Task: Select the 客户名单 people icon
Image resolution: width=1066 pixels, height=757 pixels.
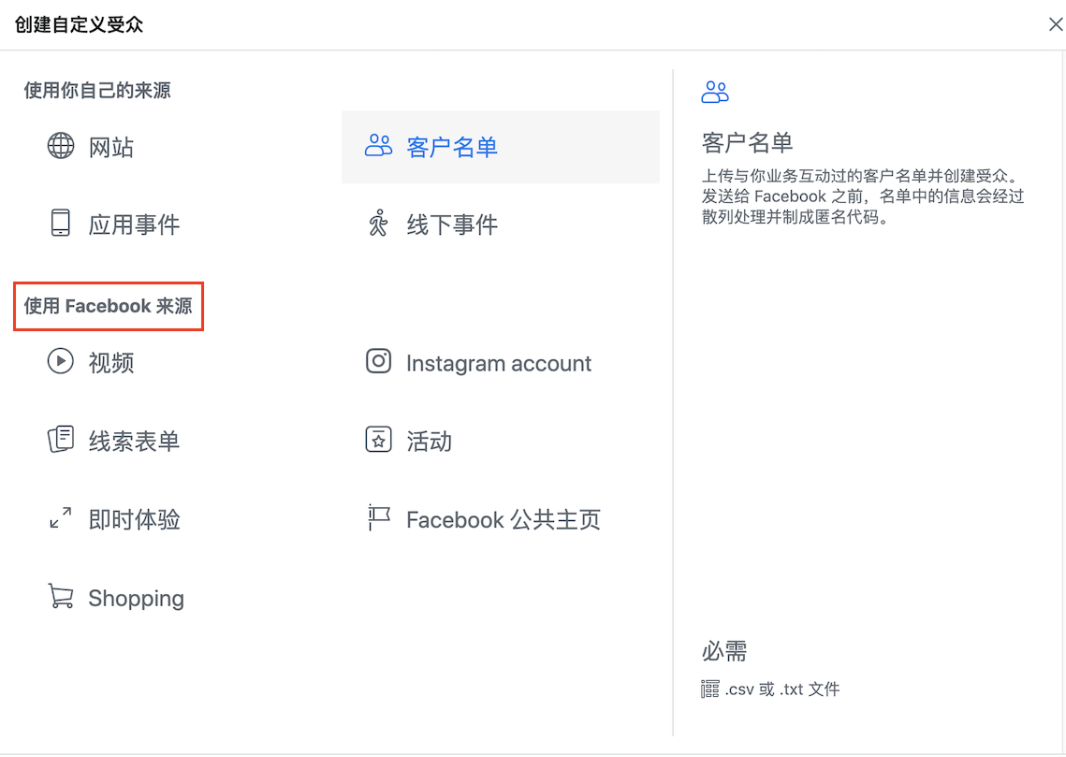Action: (x=378, y=146)
